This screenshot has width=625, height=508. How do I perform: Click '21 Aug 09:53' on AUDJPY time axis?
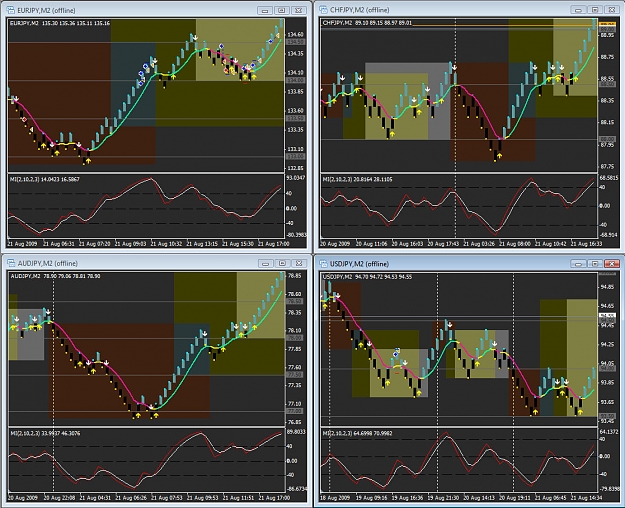[x=203, y=497]
